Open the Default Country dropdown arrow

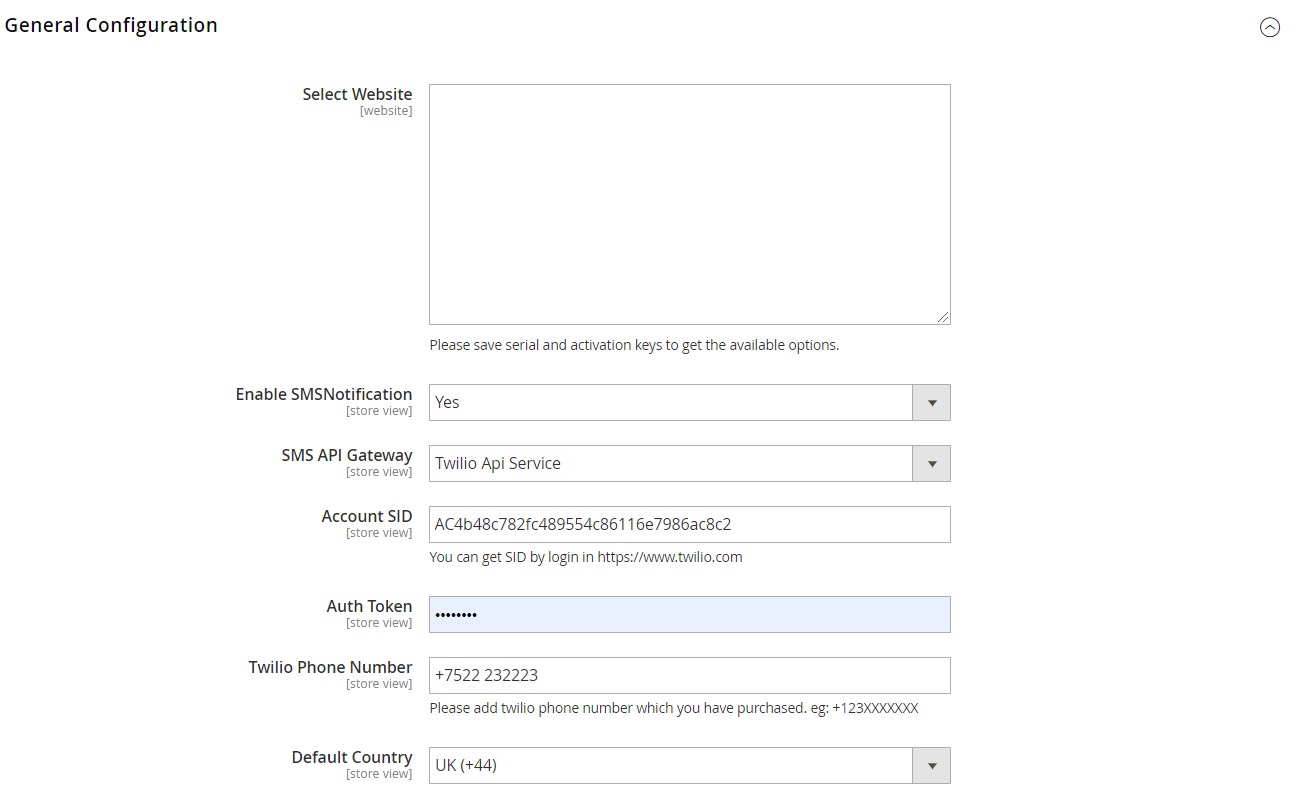point(931,766)
